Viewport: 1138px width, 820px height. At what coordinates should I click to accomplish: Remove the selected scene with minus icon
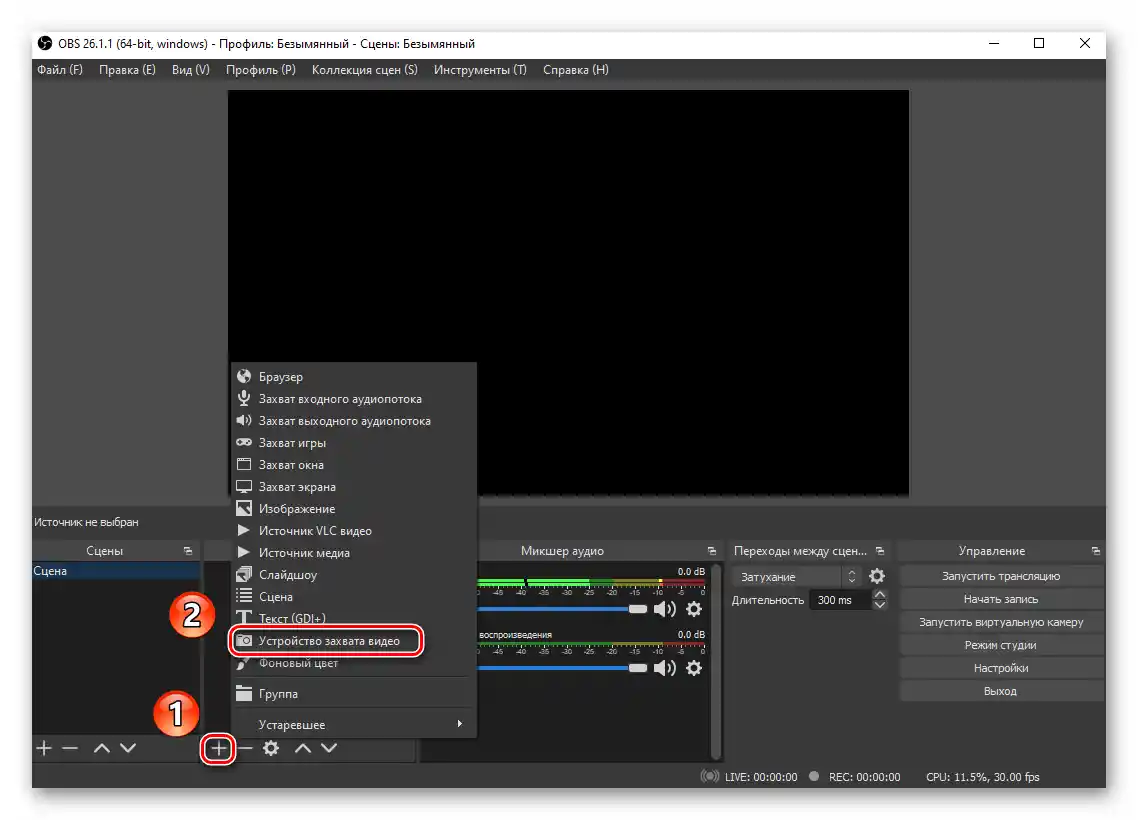70,748
